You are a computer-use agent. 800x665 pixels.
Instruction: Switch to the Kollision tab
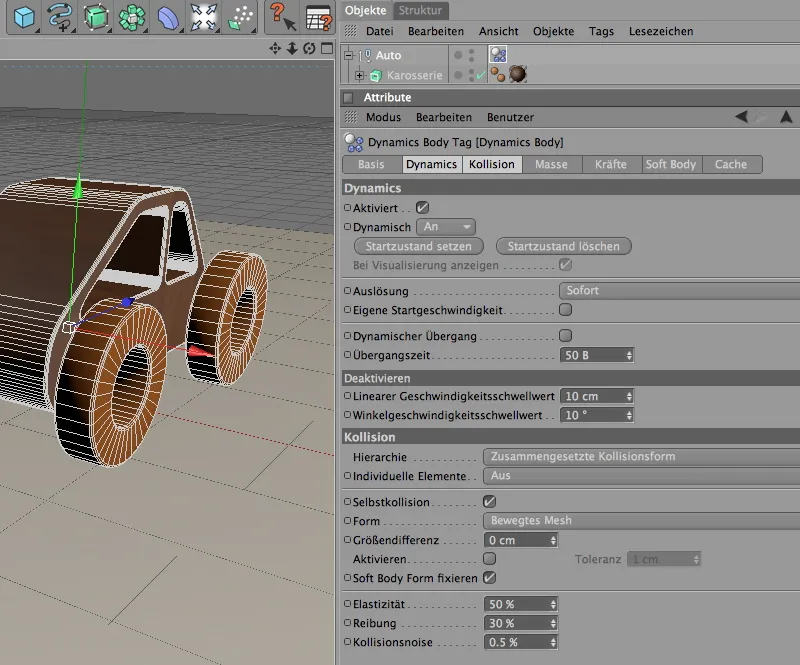tap(492, 165)
